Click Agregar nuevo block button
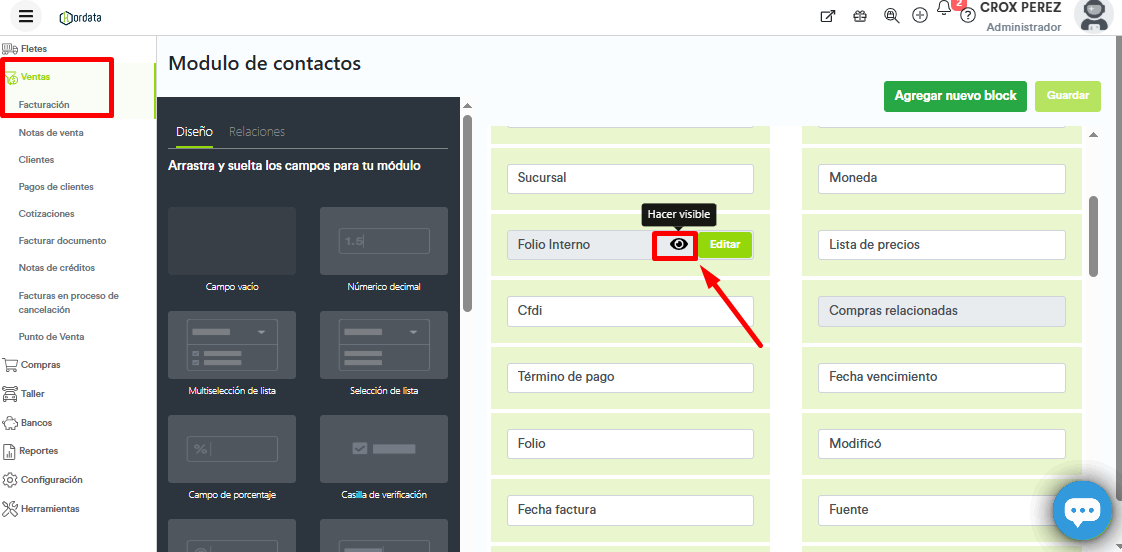Image resolution: width=1122 pixels, height=552 pixels. pos(954,96)
